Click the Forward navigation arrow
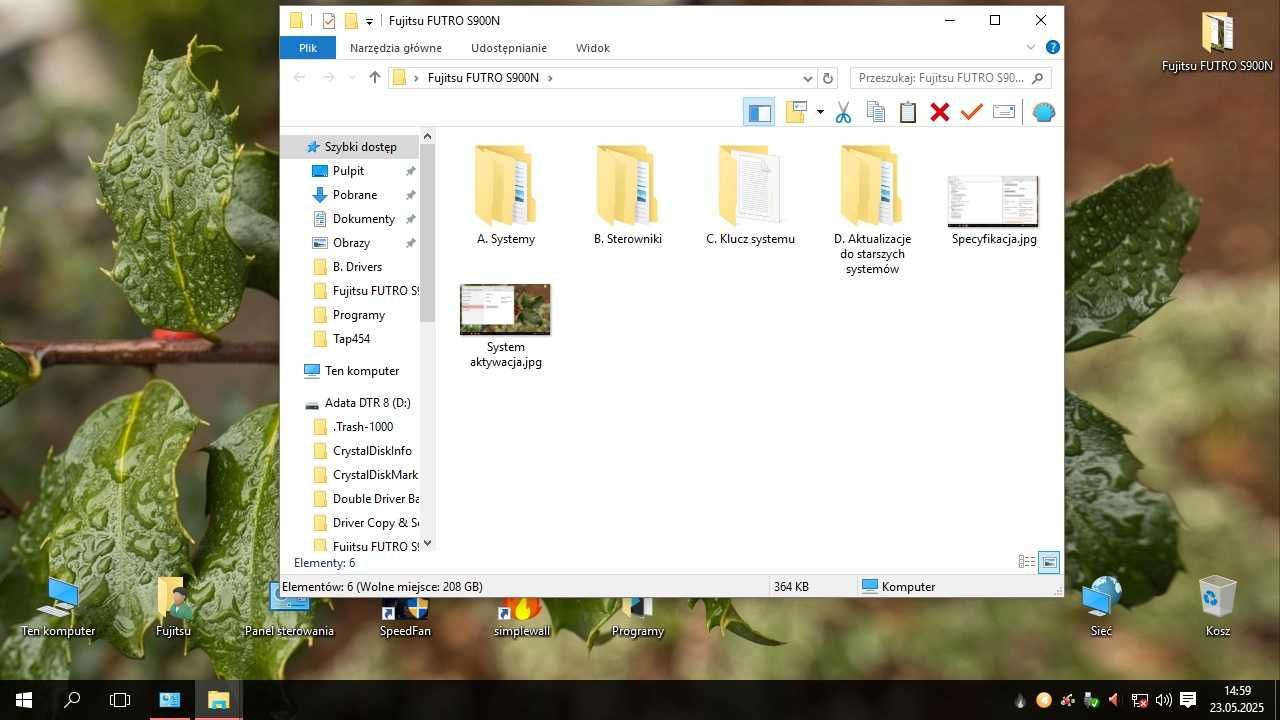Screen dimensions: 1280x720 pos(327,77)
